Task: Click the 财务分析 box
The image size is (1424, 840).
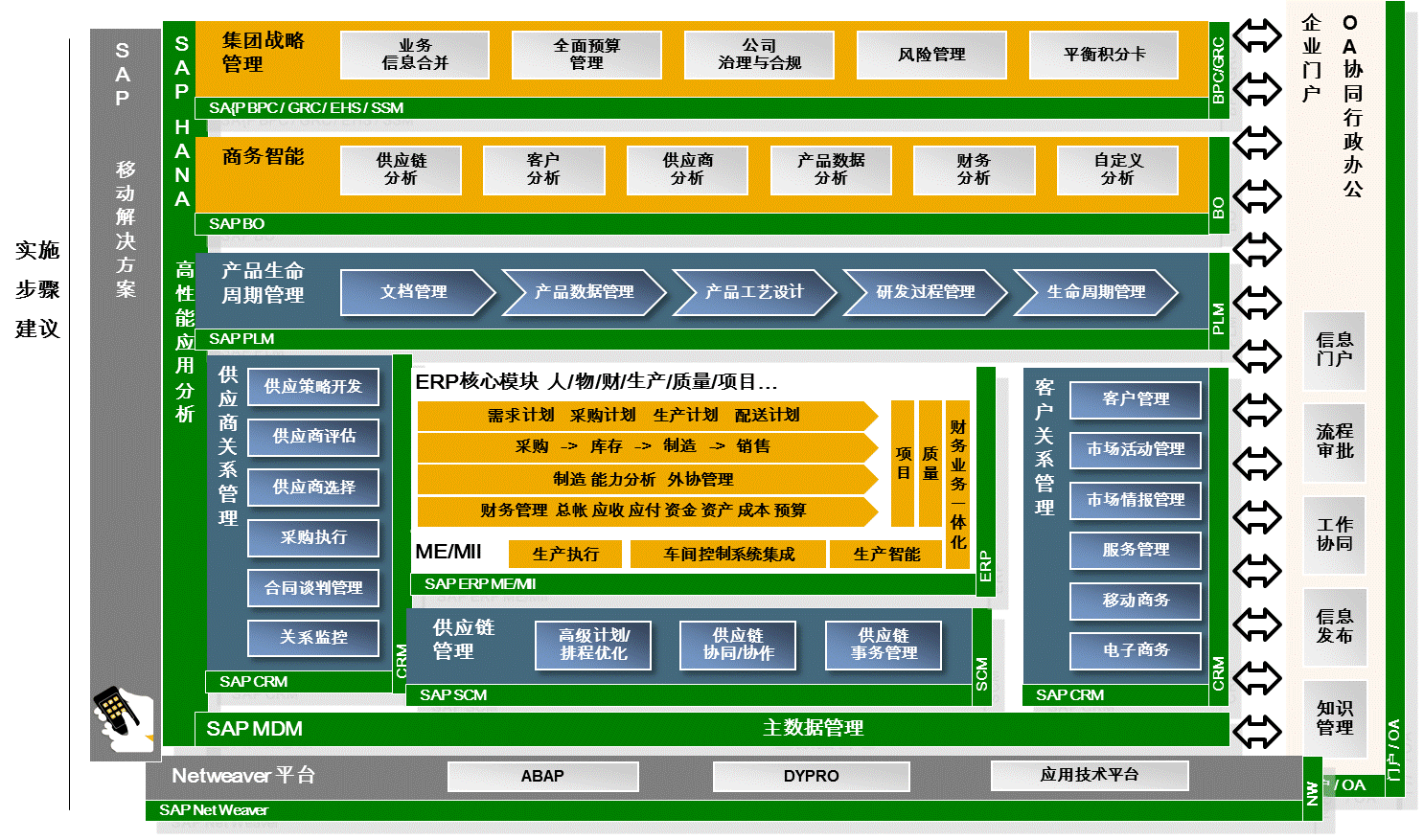Action: tap(974, 170)
